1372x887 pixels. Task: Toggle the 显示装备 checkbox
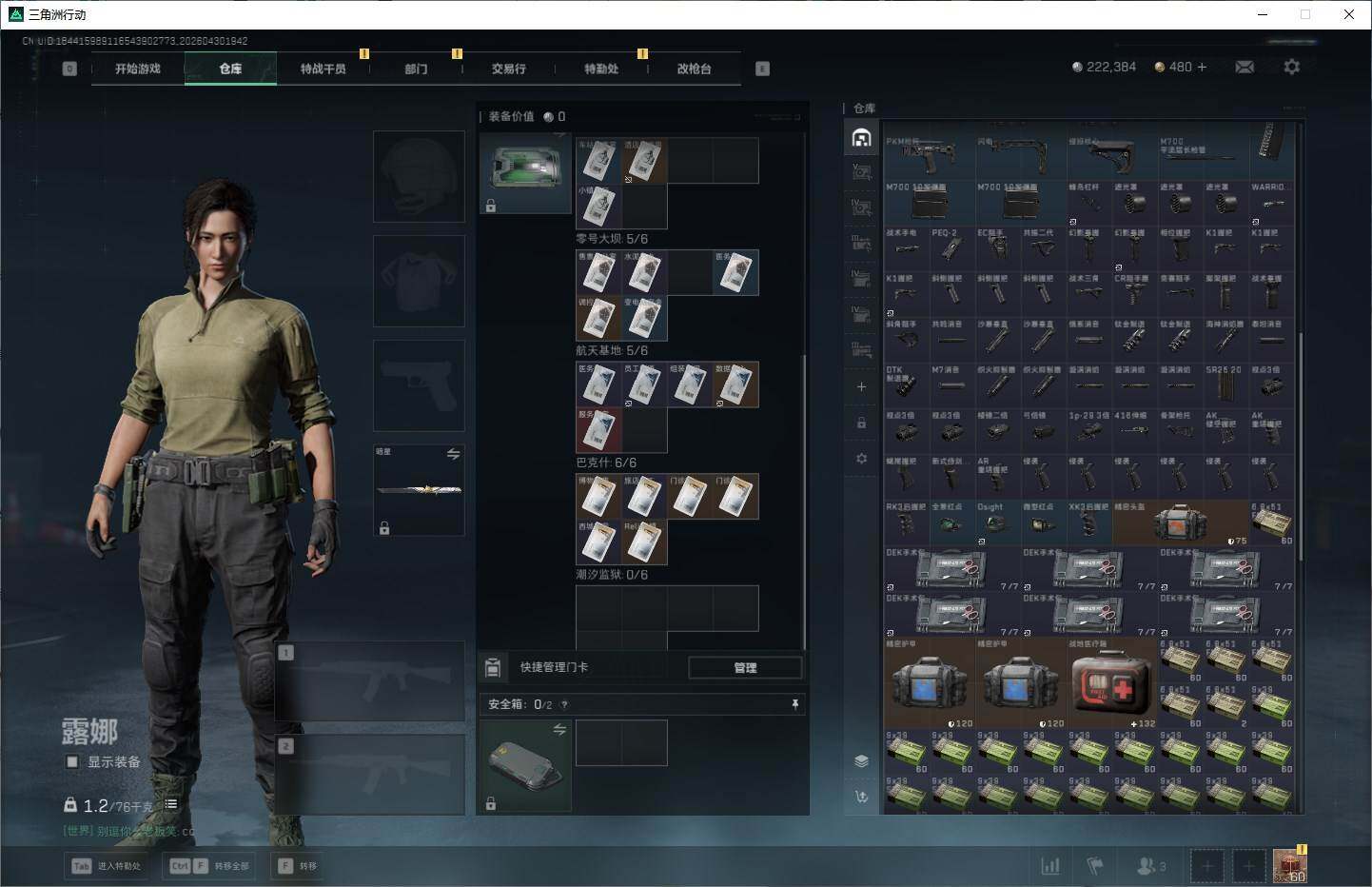(x=72, y=761)
